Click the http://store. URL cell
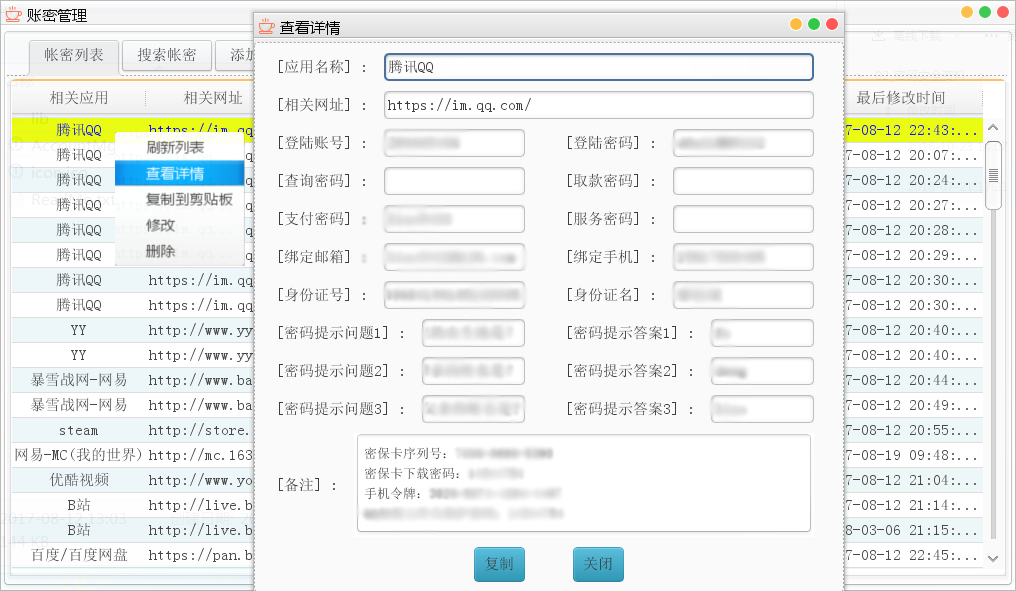Screen dimensions: 1016x591 click(x=200, y=430)
